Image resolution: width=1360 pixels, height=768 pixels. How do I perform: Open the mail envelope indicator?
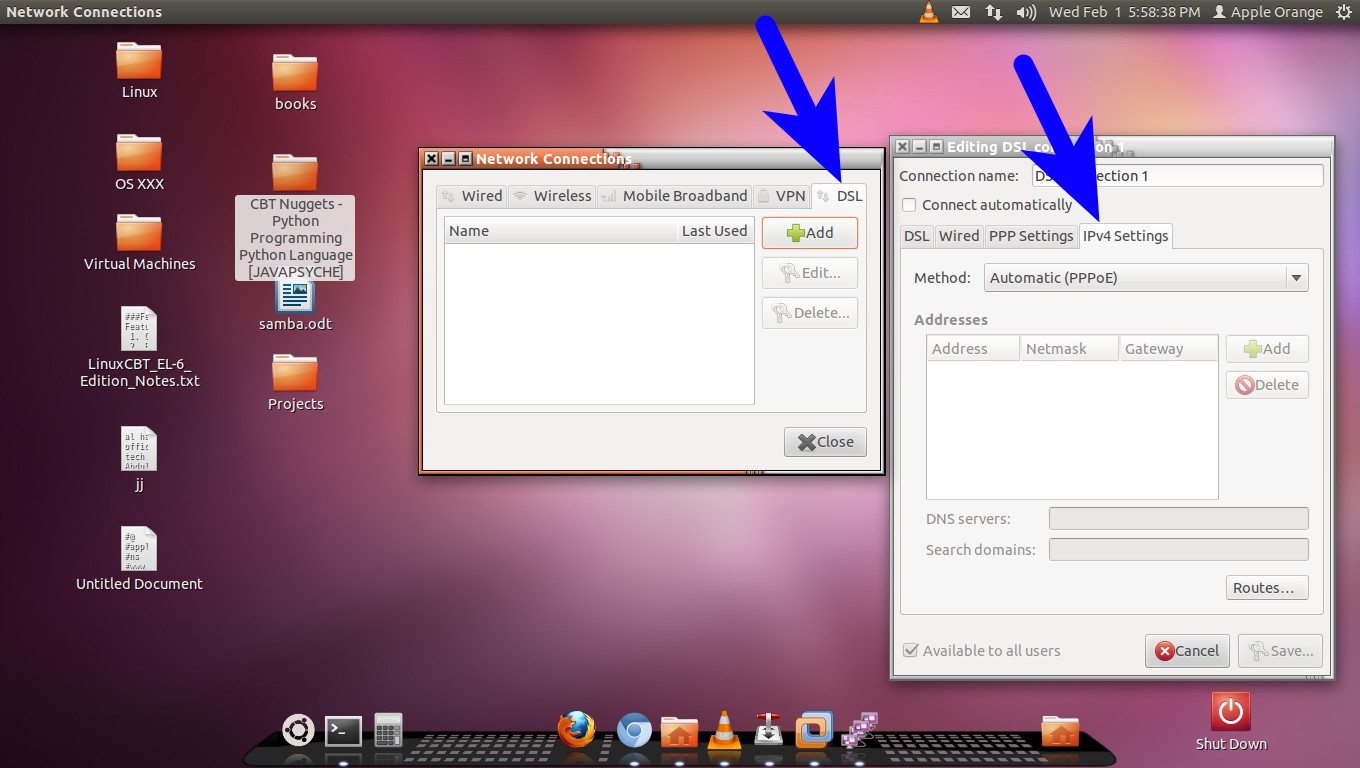click(x=961, y=12)
